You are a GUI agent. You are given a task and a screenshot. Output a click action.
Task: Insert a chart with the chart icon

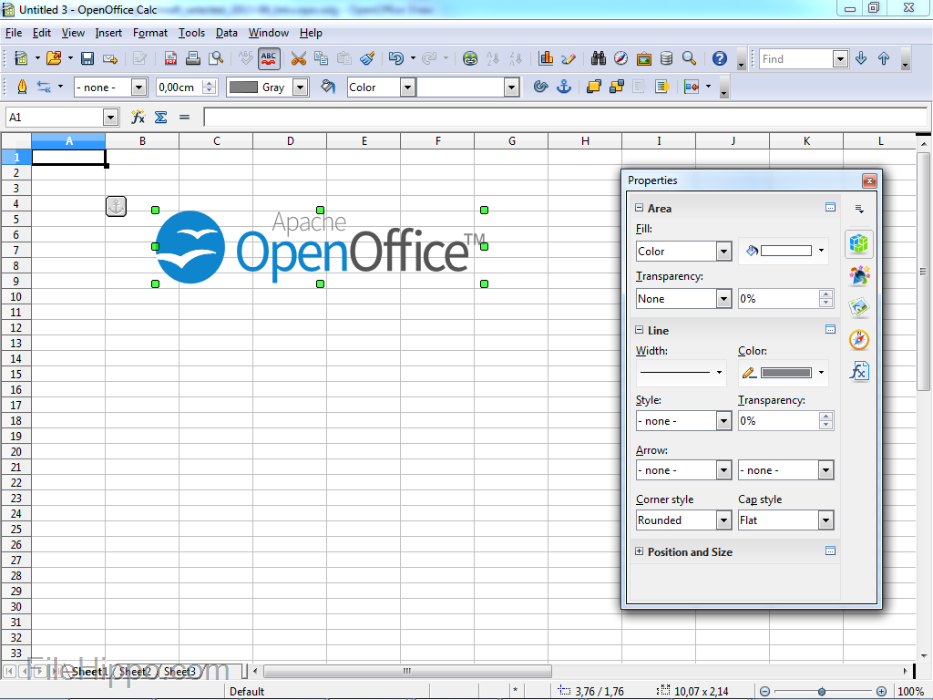coord(545,58)
